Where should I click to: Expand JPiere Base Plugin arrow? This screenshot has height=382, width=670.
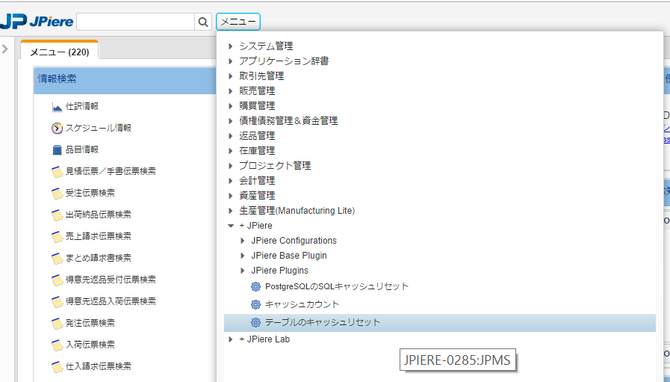pyautogui.click(x=243, y=256)
